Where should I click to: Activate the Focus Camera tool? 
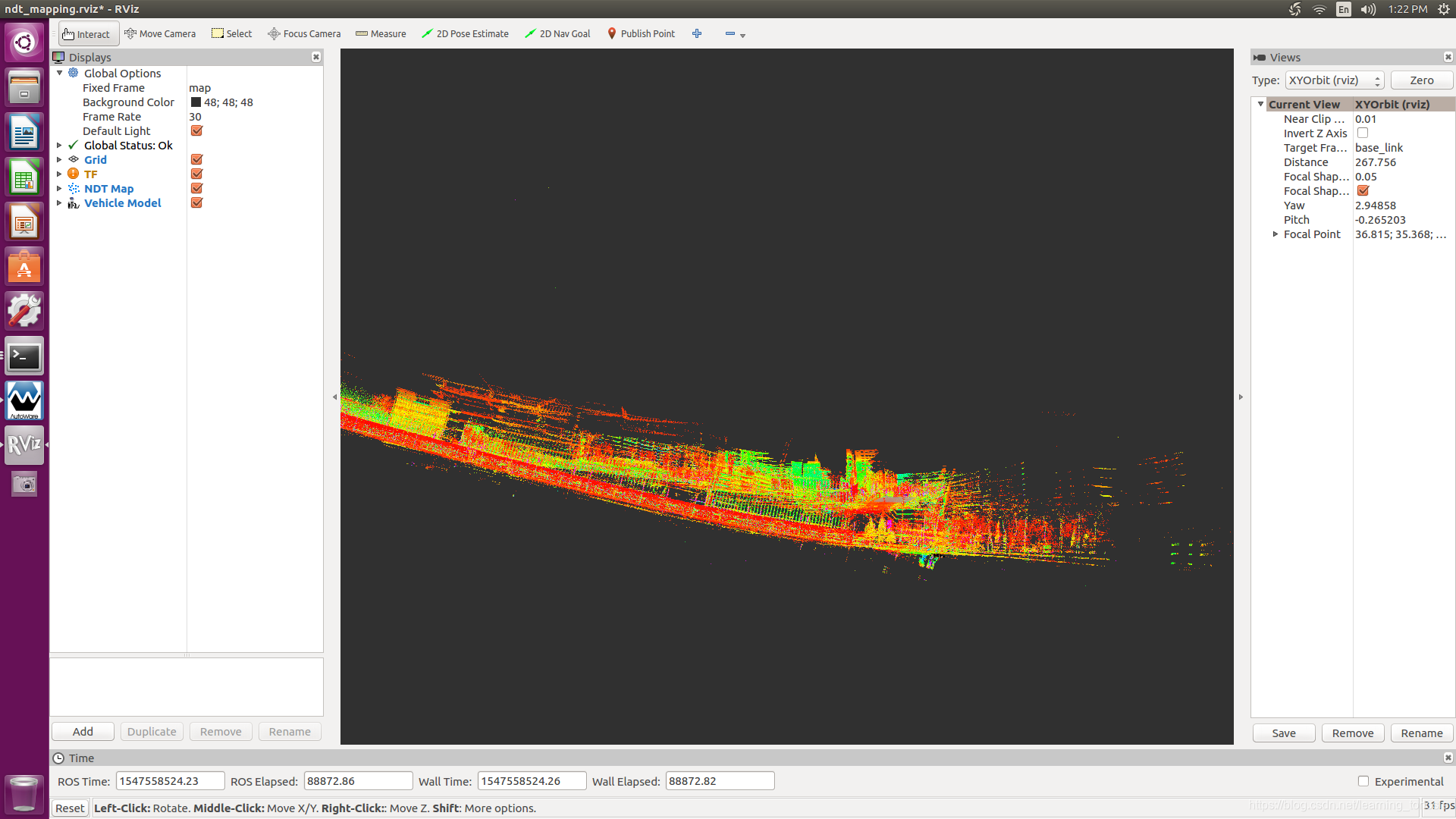304,34
